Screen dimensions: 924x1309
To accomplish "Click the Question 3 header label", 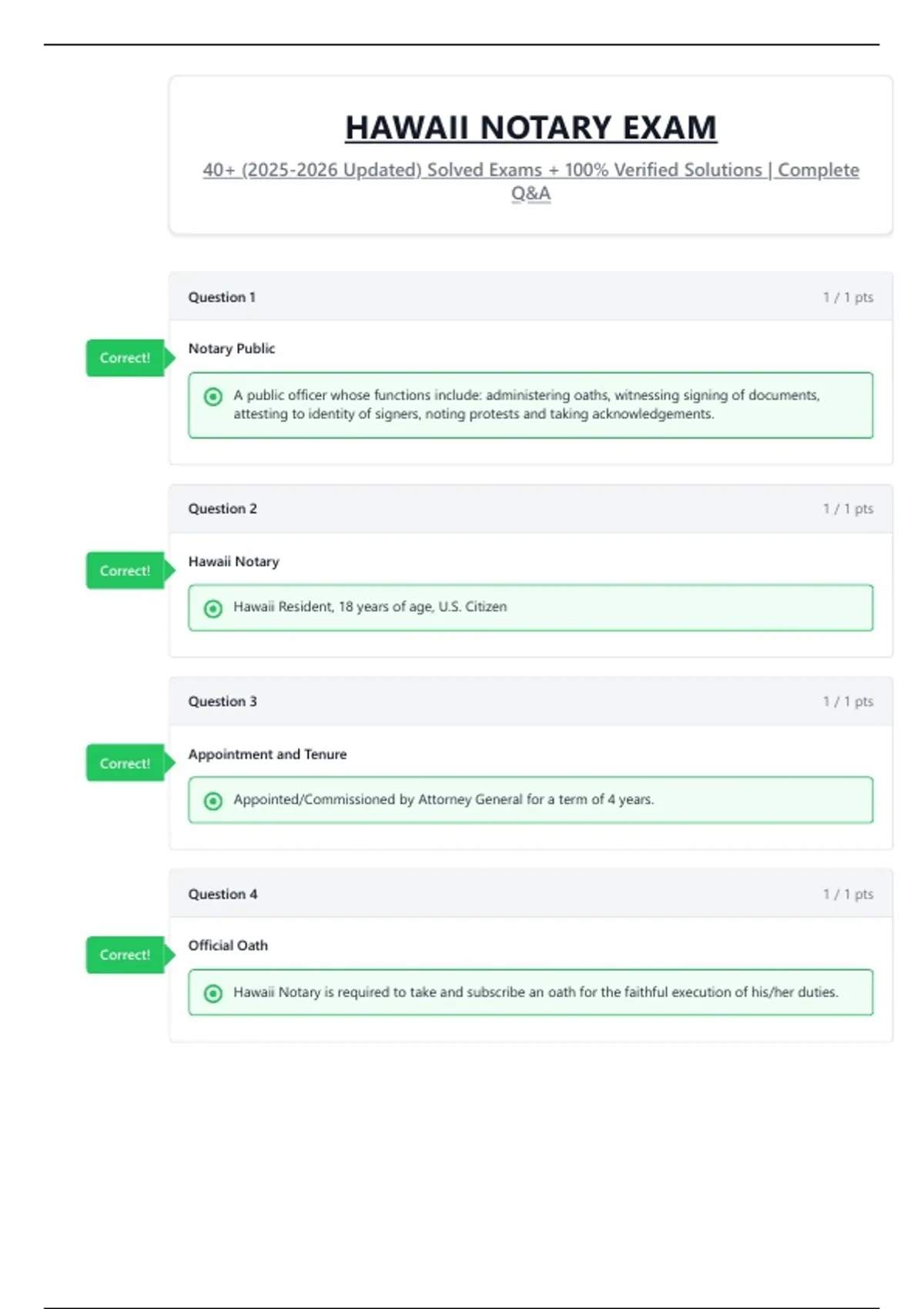I will tap(223, 701).
